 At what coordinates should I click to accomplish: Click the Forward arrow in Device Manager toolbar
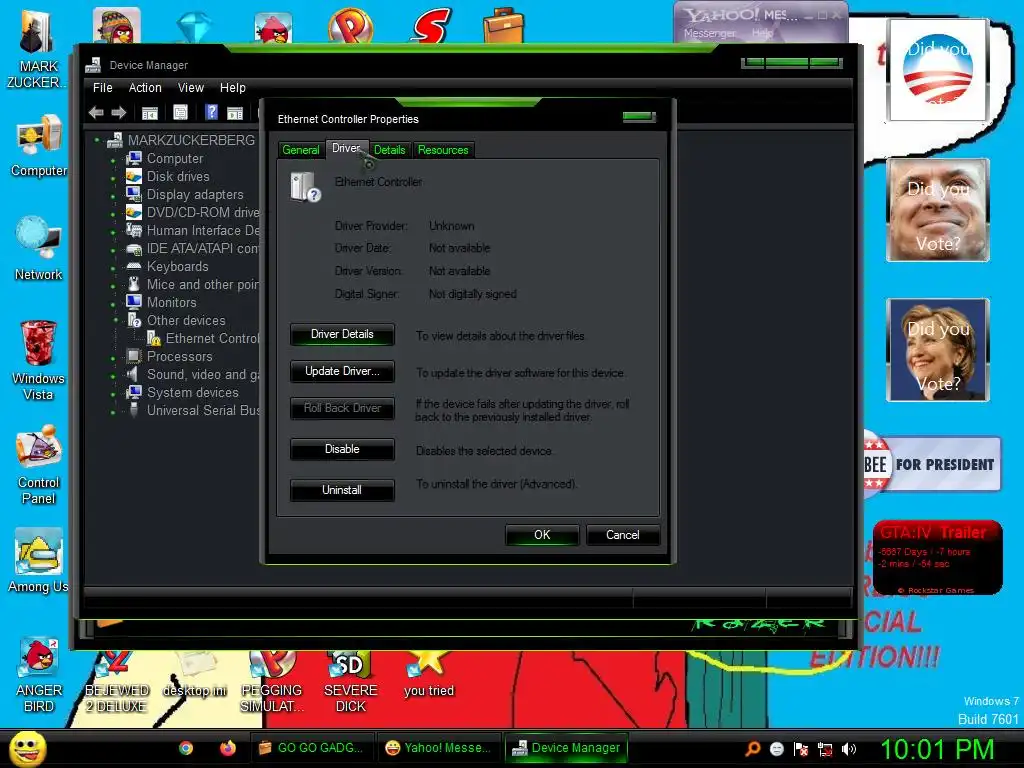[x=118, y=113]
